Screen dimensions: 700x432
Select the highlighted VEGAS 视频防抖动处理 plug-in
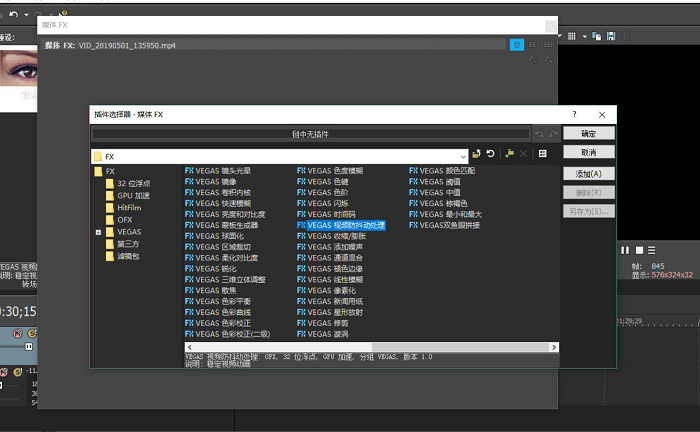pos(341,225)
